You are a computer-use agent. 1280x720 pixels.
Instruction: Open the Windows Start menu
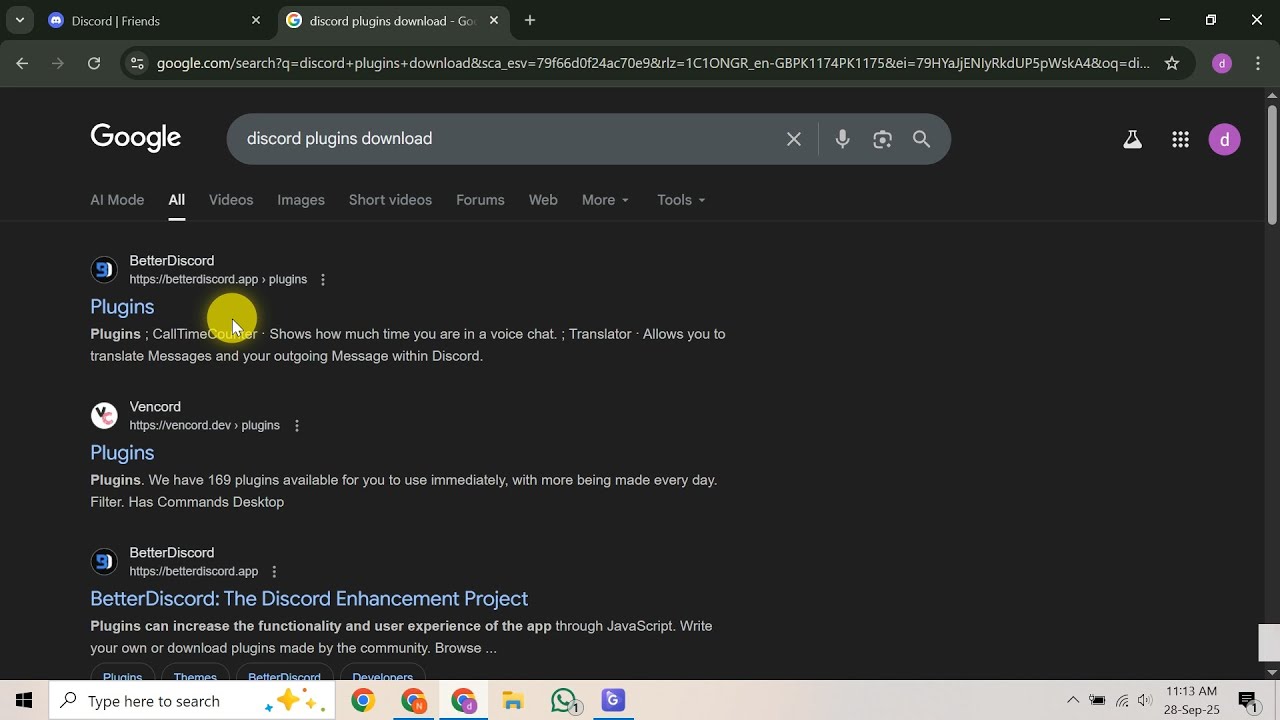pos(24,701)
